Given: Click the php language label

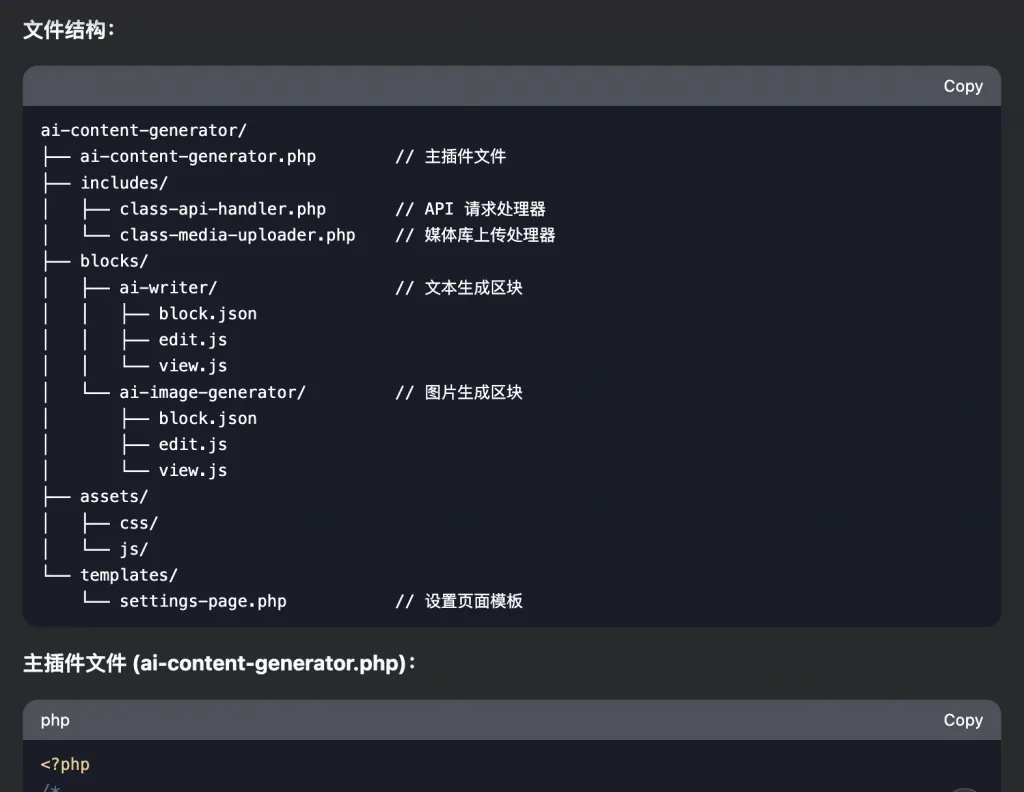Looking at the screenshot, I should coord(55,720).
